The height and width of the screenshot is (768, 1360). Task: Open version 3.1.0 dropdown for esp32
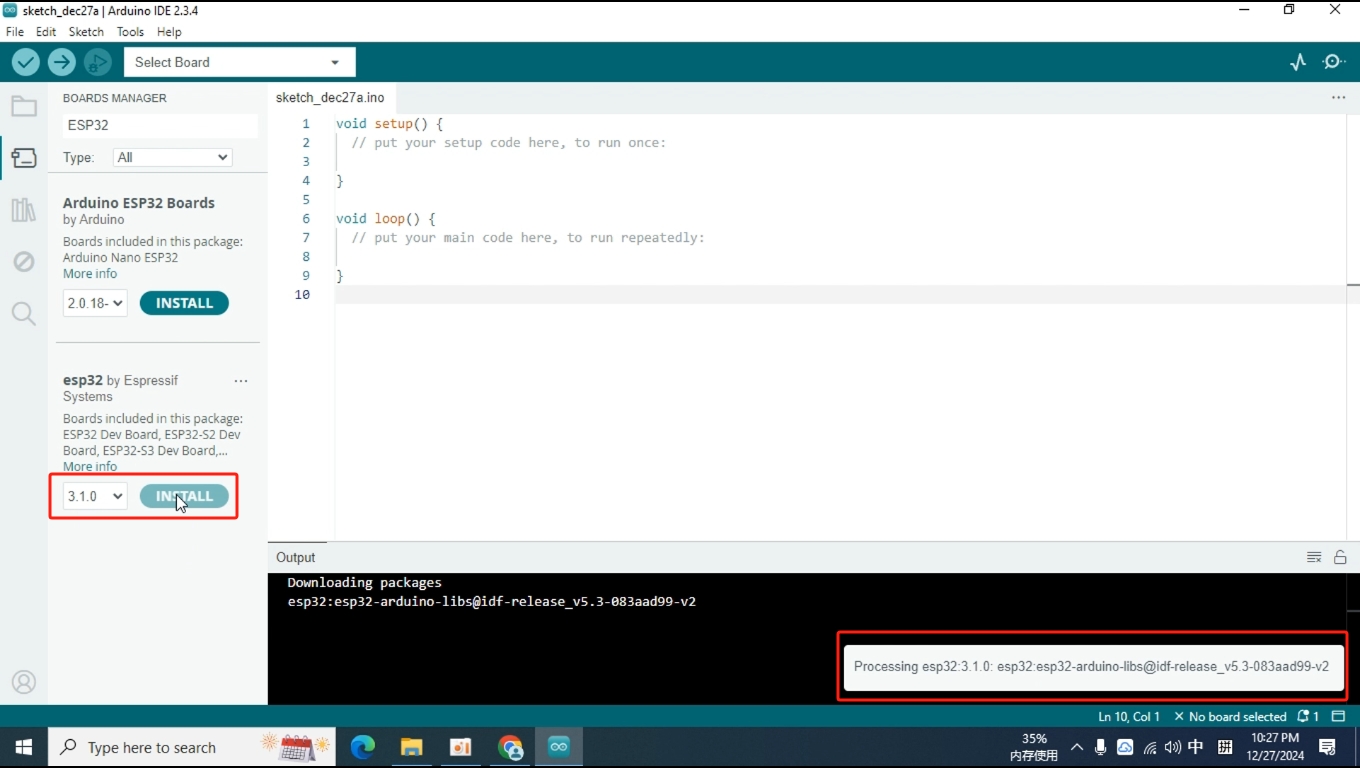[95, 496]
